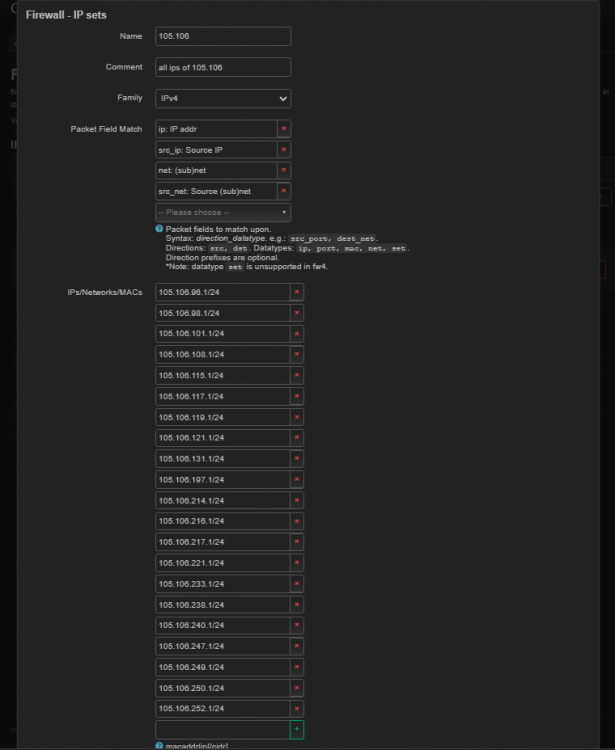Remove the 'src_net: Source (sub)net' entry
The image size is (615, 750).
284,191
